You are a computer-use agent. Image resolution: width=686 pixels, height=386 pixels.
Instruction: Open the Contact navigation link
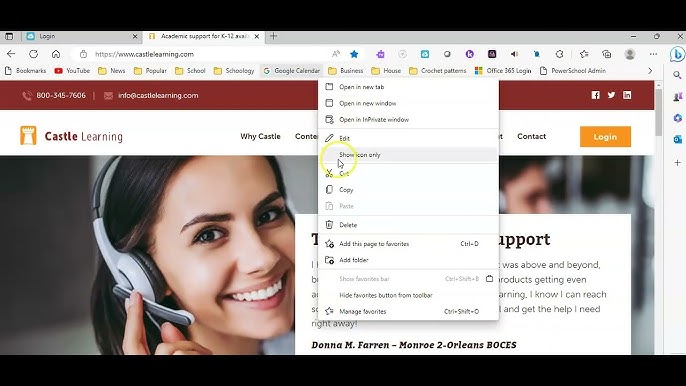[x=532, y=137]
